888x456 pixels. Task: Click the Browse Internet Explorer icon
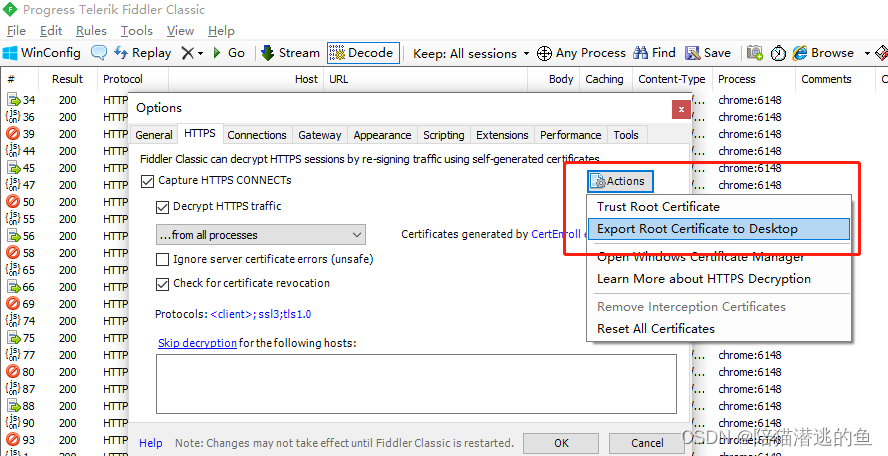click(x=800, y=53)
